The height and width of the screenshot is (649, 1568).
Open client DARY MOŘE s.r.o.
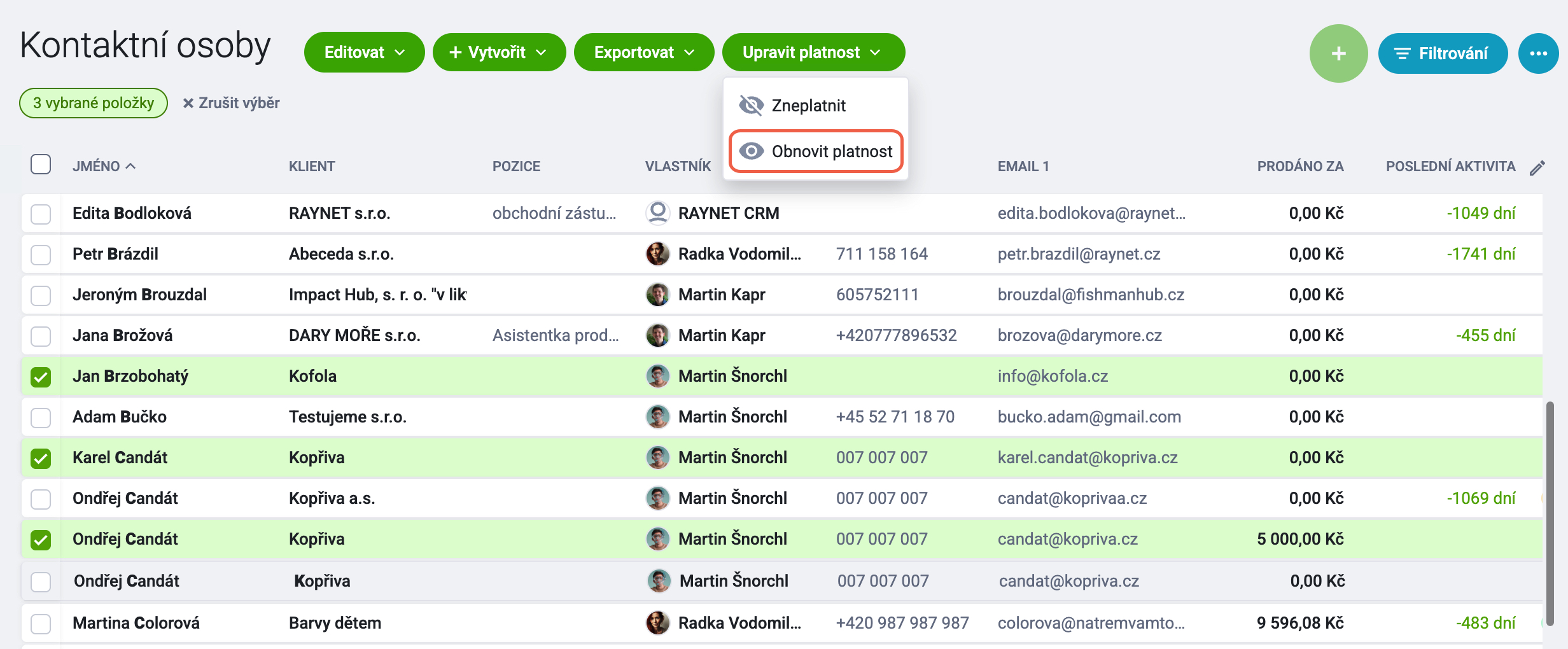pyautogui.click(x=354, y=335)
